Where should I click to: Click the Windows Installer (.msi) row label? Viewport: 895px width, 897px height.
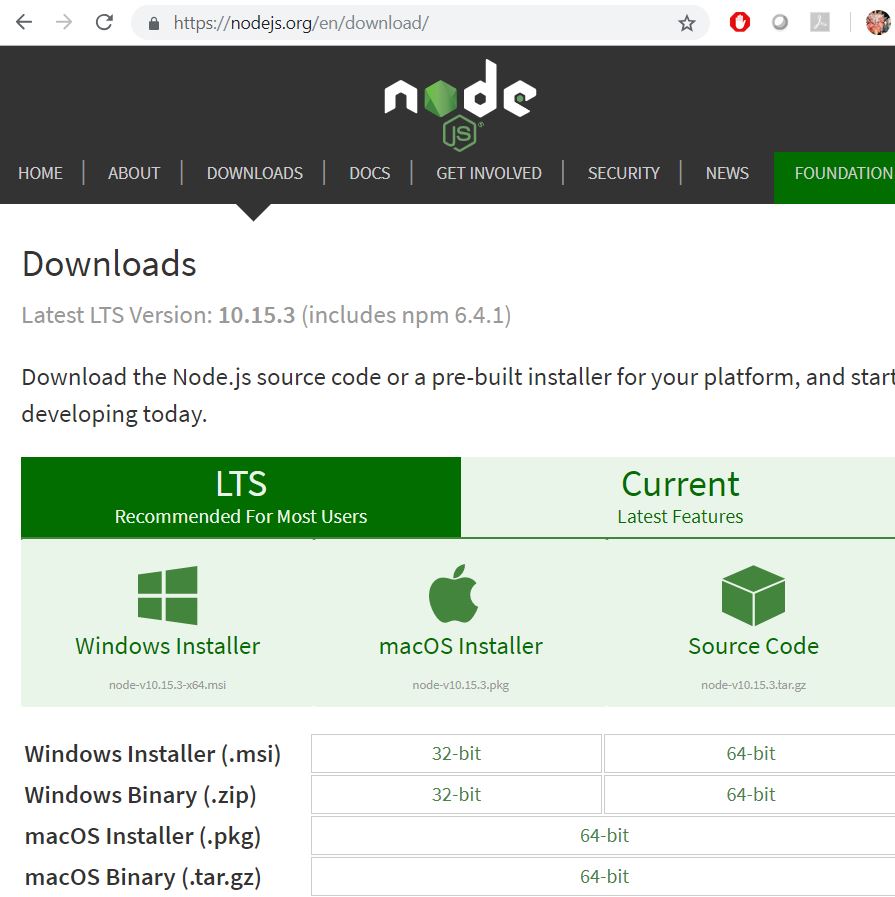coord(153,754)
